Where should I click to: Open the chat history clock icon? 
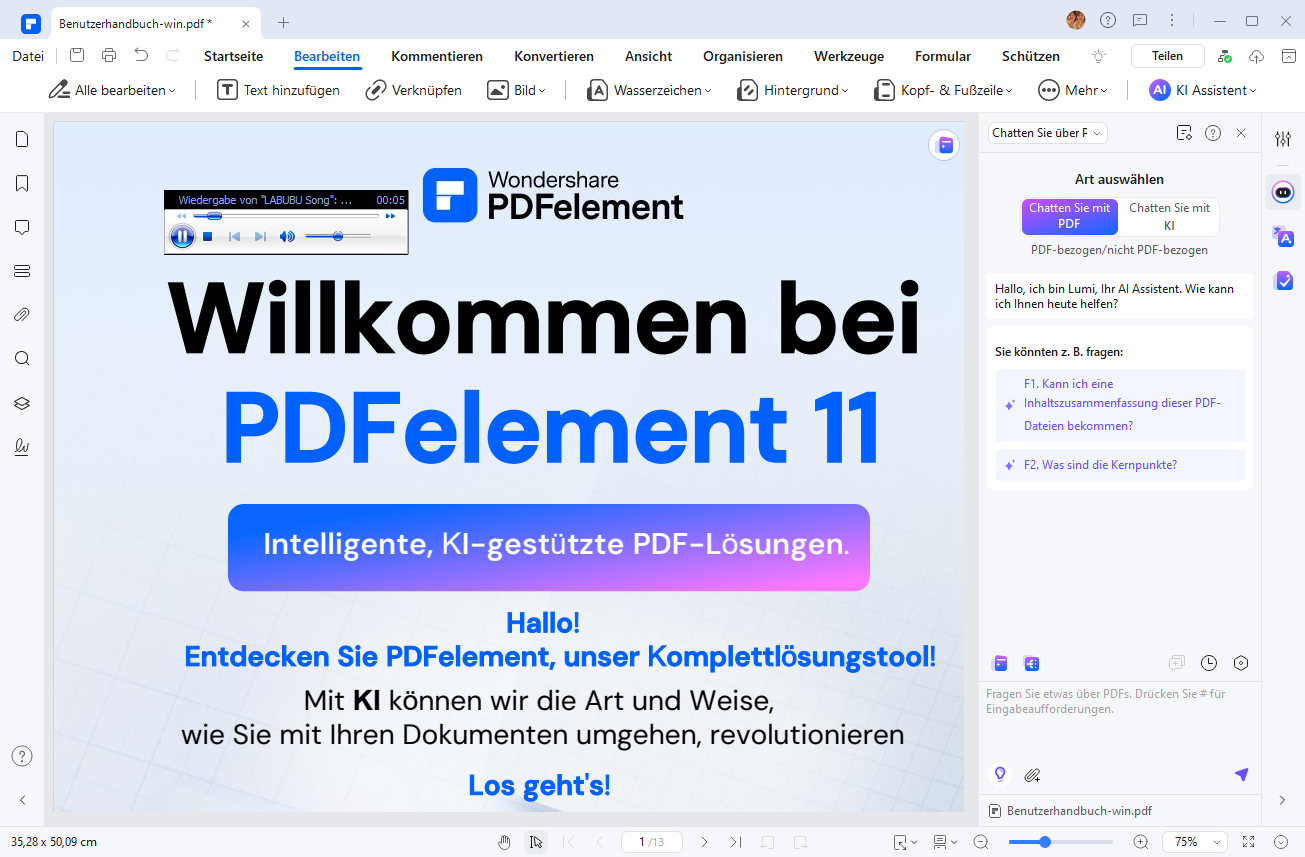click(x=1209, y=663)
